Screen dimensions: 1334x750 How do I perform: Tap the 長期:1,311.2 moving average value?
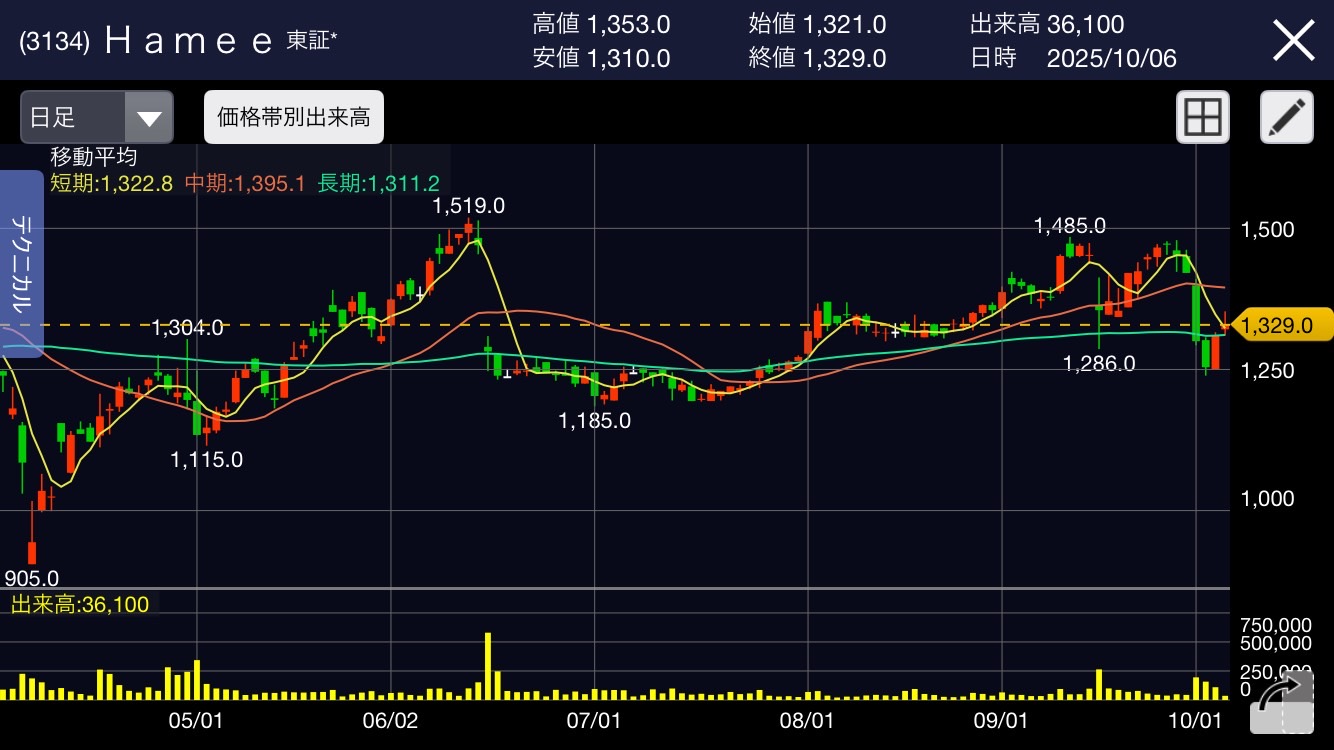[x=378, y=183]
